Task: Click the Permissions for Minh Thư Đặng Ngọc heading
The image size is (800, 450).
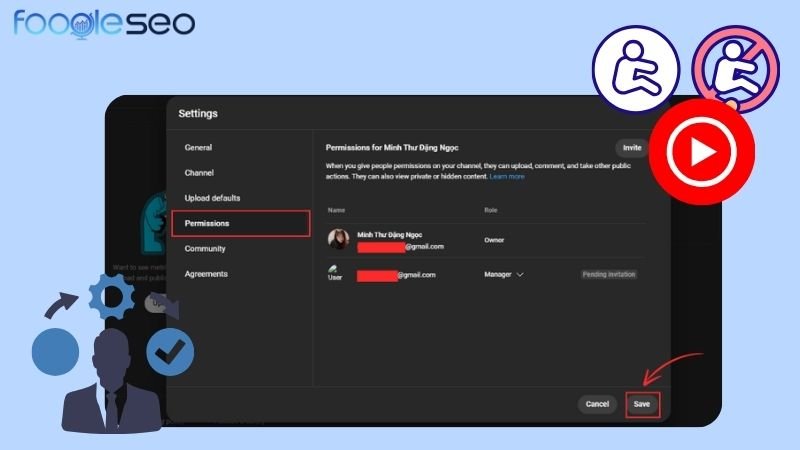Action: [x=392, y=147]
